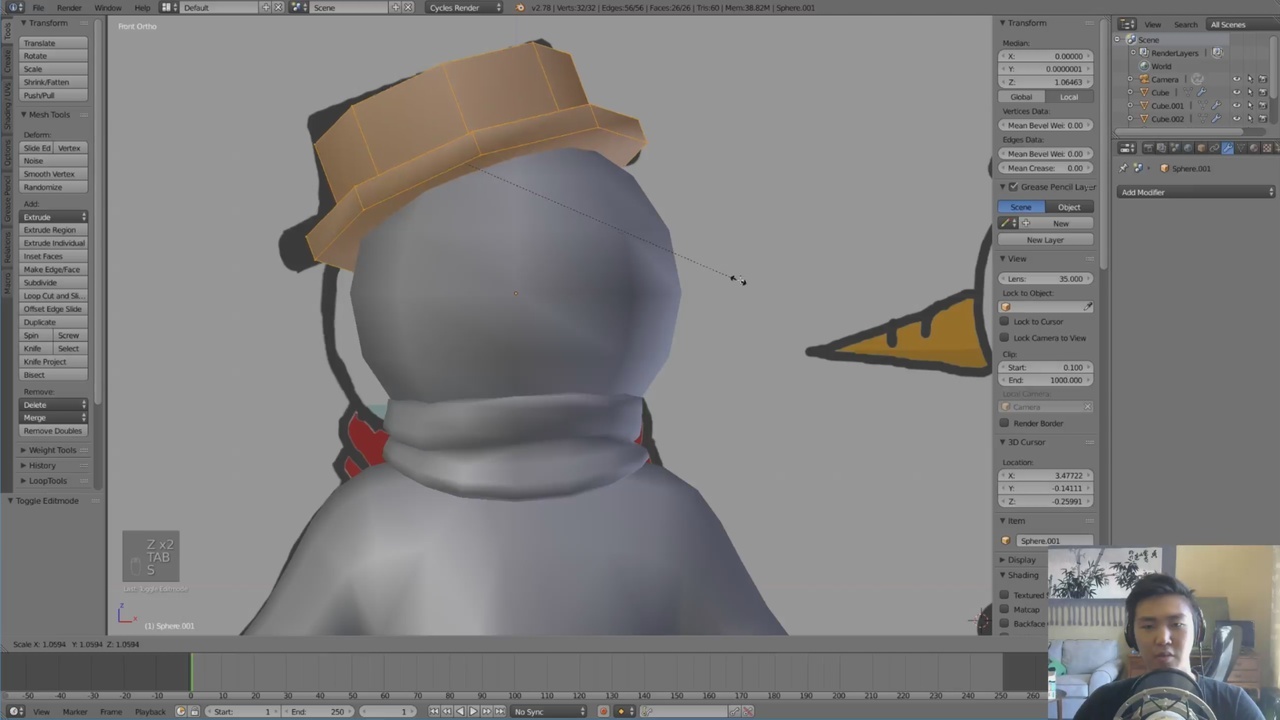Click the Extrude Region button
Screen dimensions: 1280x720
coord(50,230)
